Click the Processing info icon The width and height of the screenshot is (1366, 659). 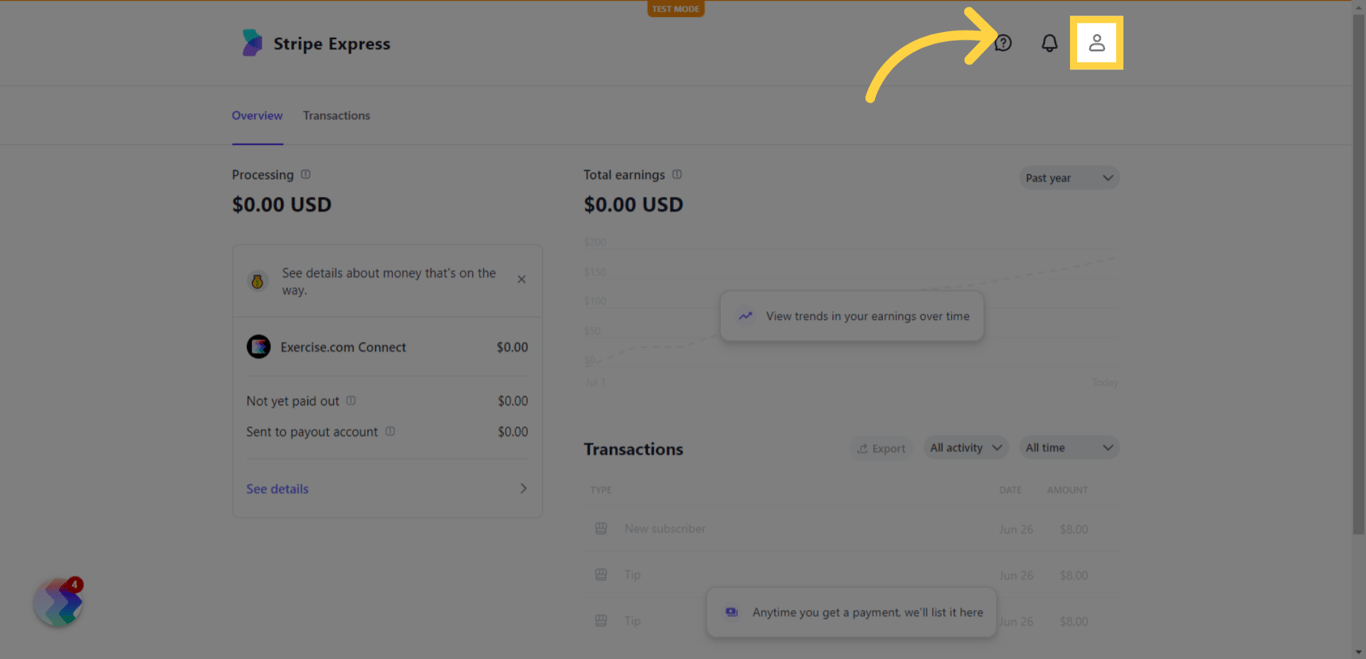(305, 174)
